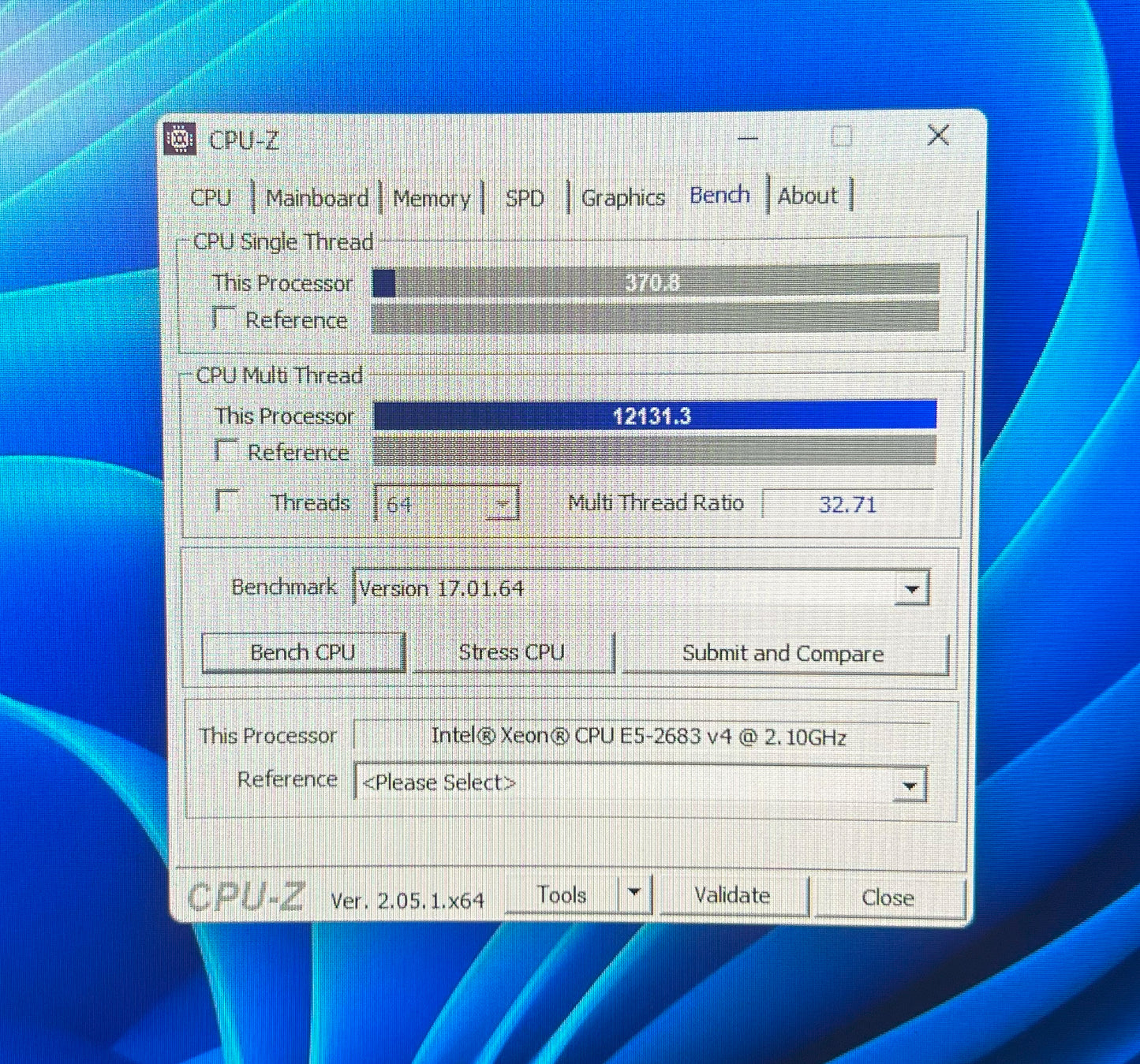Open the Mainboard tab
Viewport: 1140px width, 1064px height.
[316, 197]
